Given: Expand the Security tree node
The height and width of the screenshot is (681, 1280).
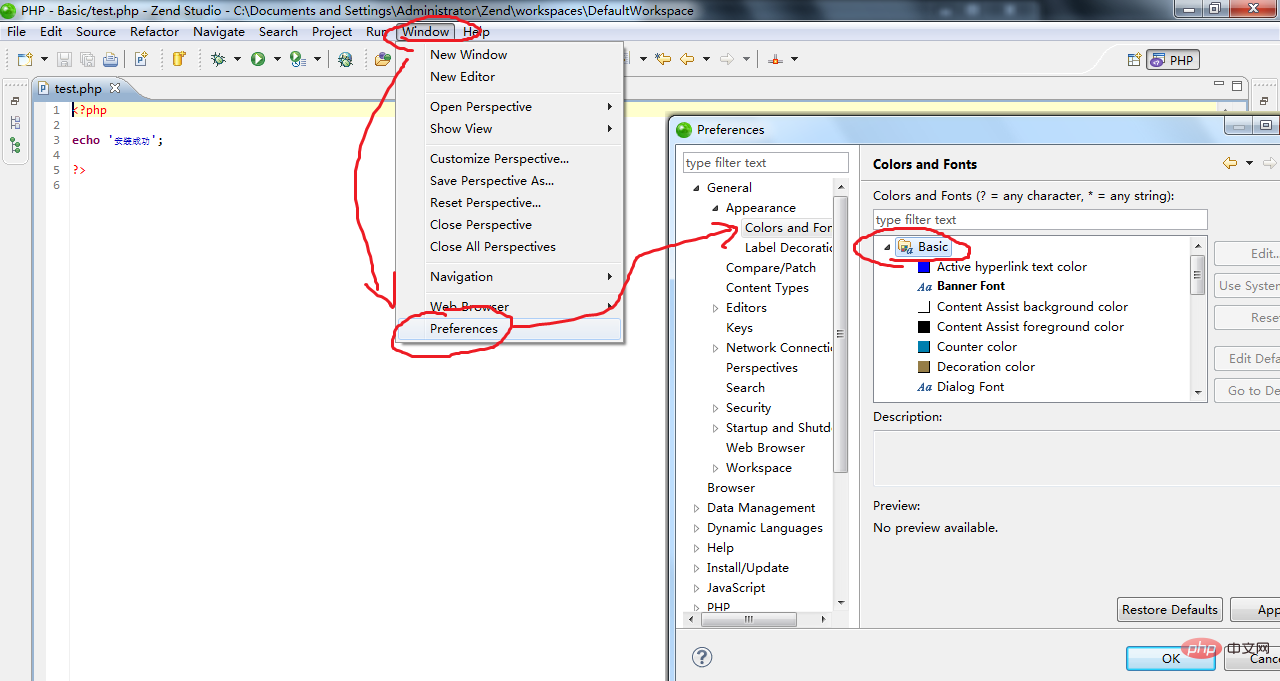Looking at the screenshot, I should click(715, 408).
